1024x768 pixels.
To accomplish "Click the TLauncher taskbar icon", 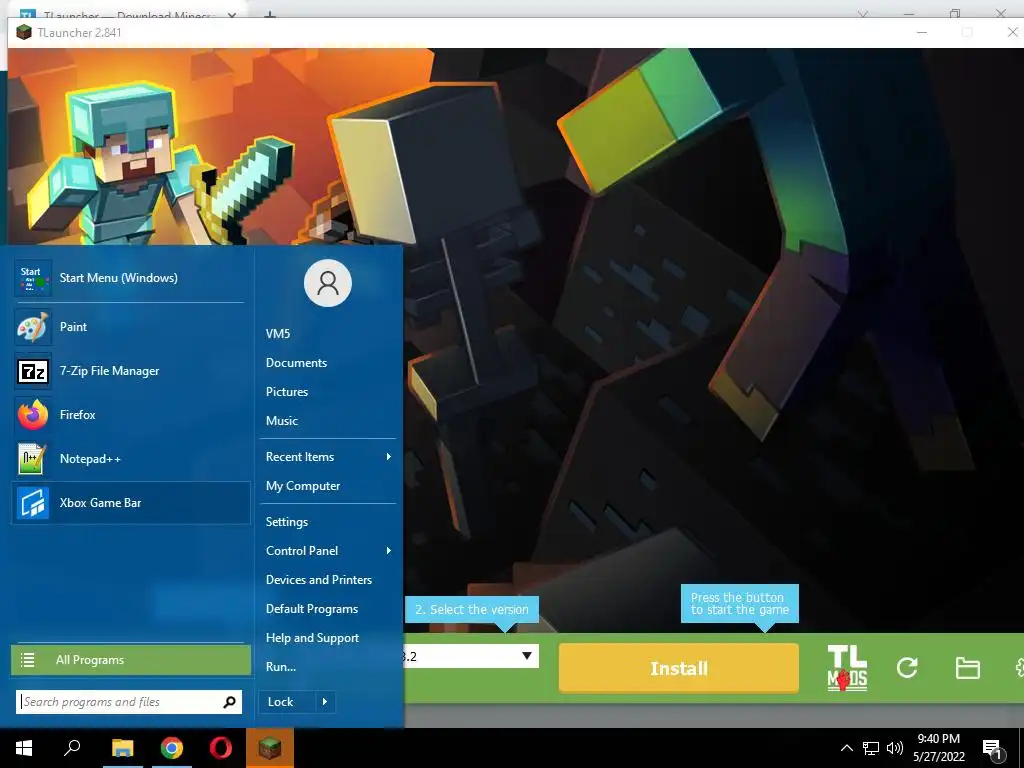I will (x=270, y=748).
